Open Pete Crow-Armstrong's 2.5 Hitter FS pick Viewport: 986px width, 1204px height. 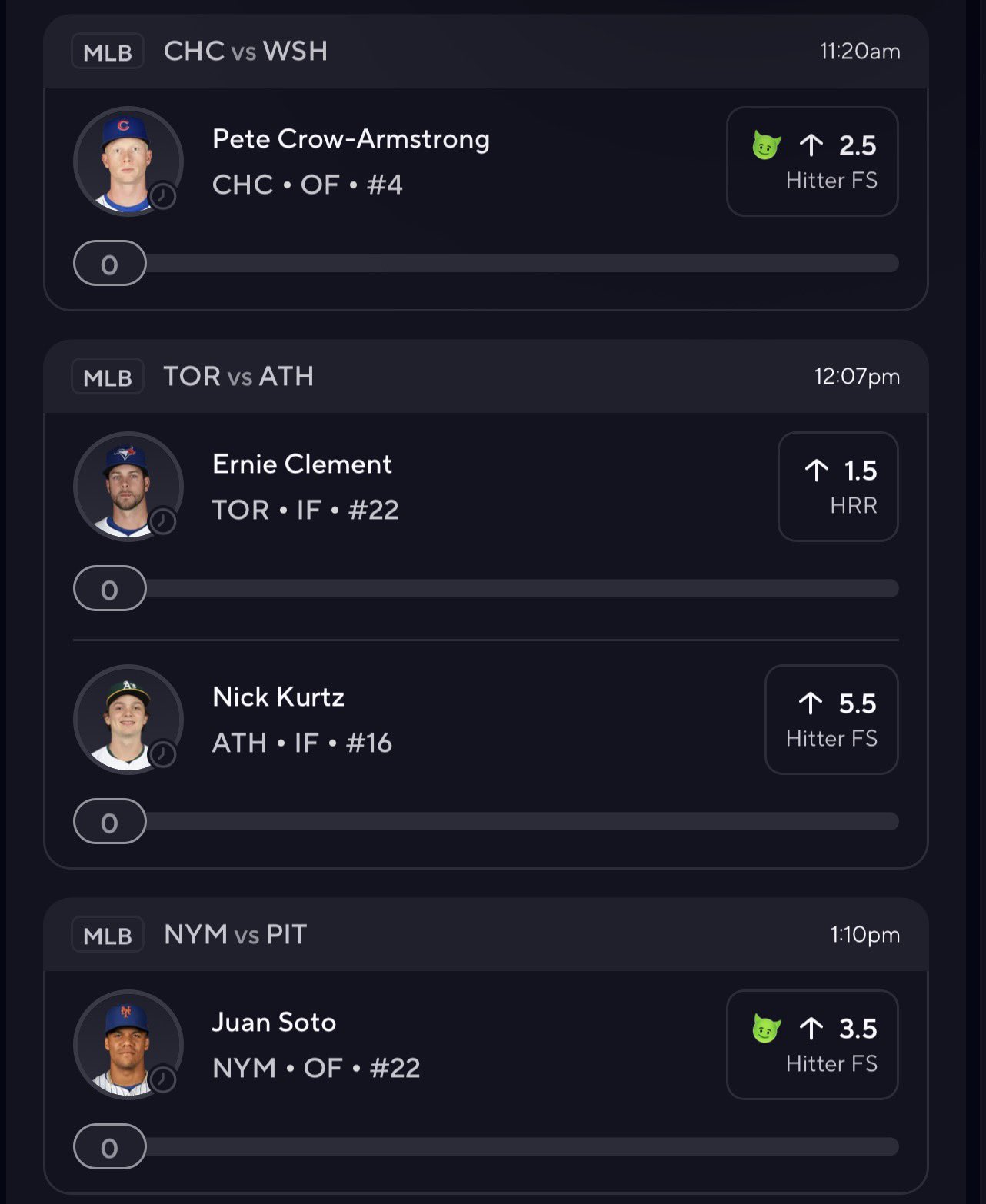(x=812, y=161)
